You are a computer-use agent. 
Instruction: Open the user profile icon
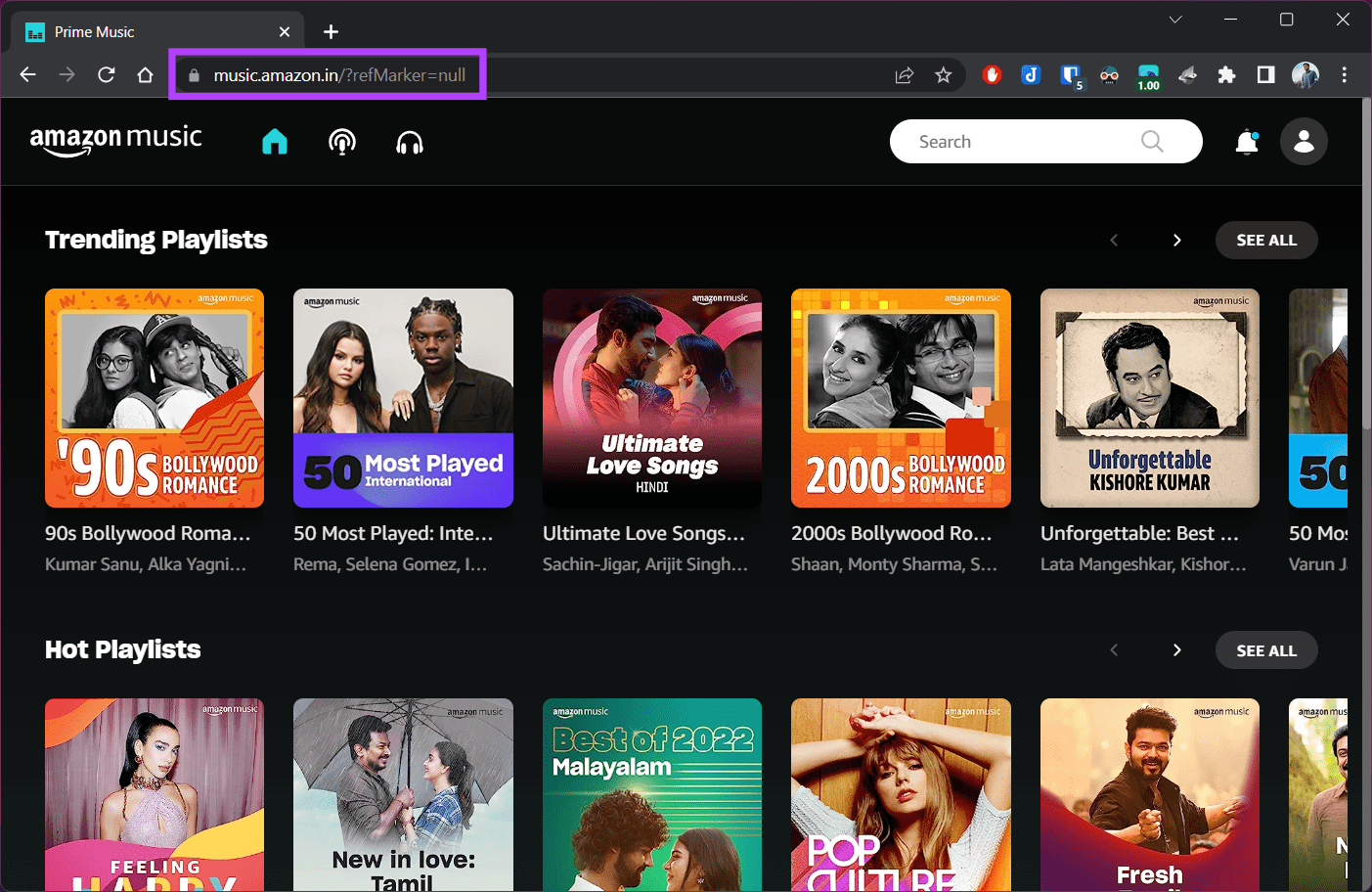pyautogui.click(x=1304, y=142)
